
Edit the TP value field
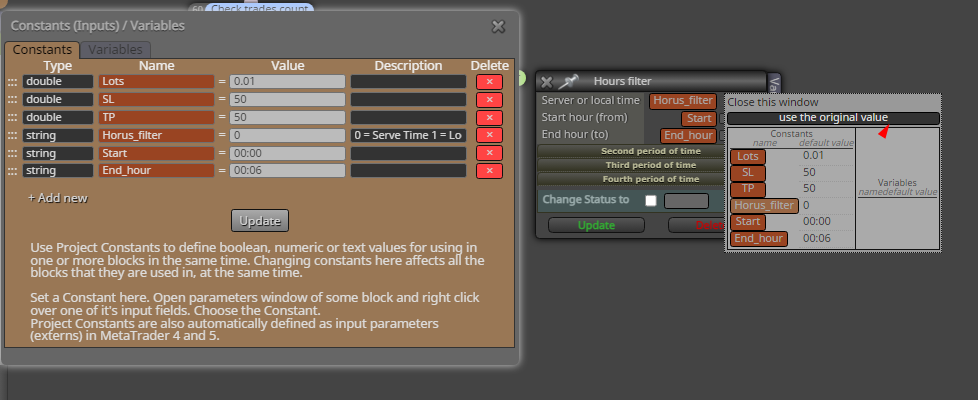288,118
